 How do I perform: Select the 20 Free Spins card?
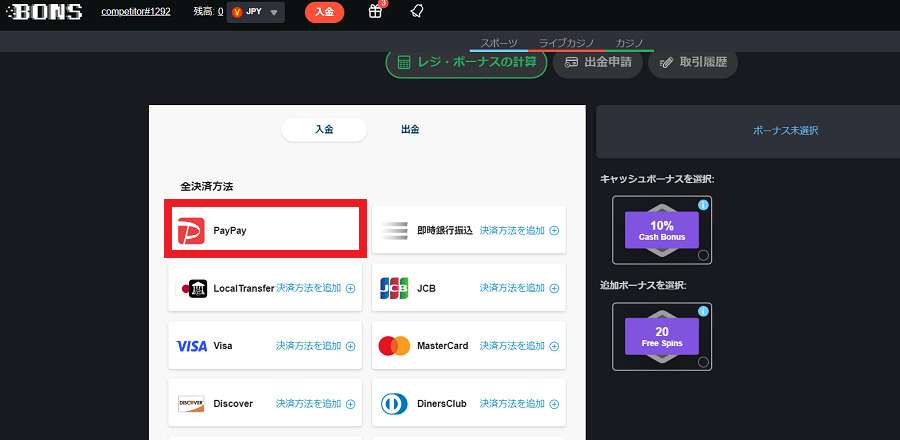point(662,337)
